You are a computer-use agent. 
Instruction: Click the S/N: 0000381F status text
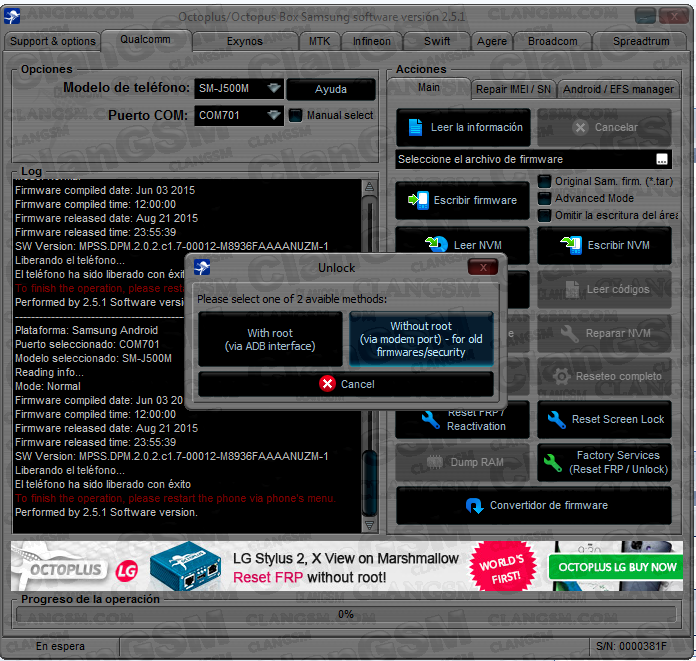(x=631, y=646)
